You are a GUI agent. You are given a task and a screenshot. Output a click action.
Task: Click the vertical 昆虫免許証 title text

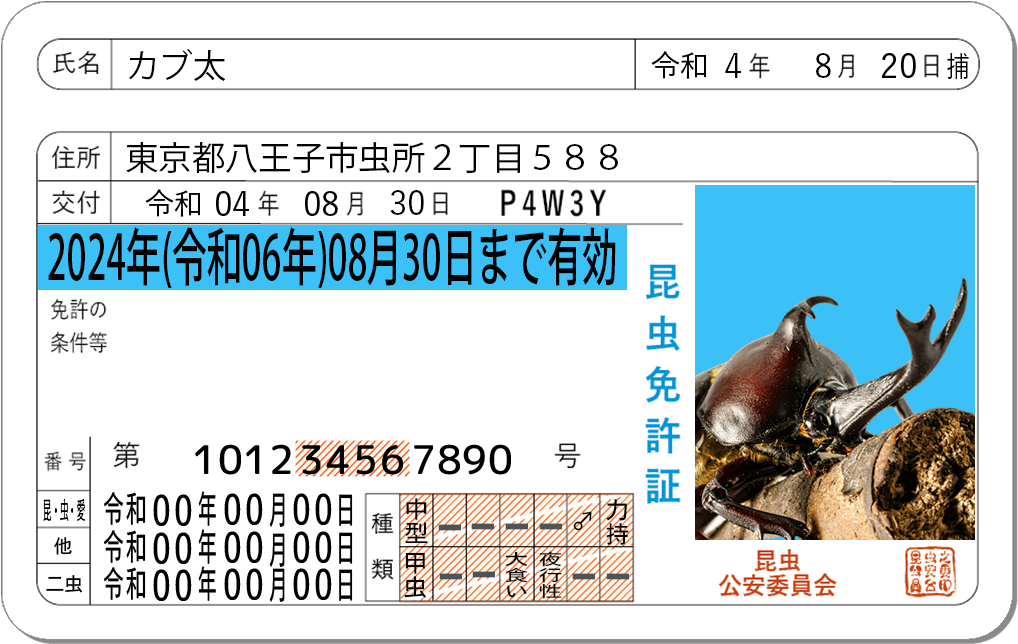[x=662, y=385]
